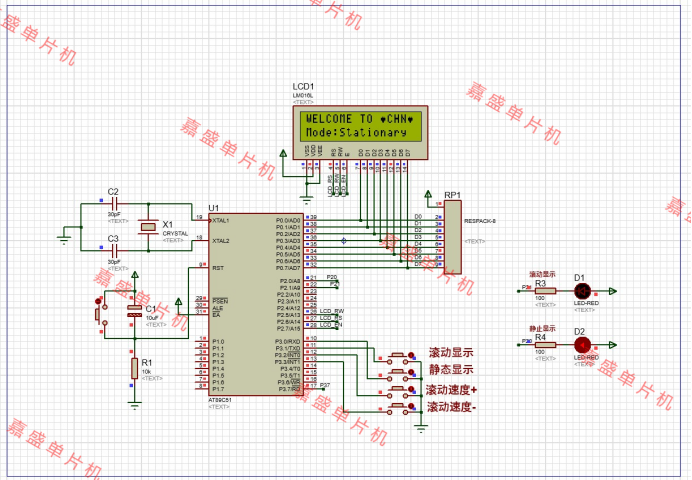Click the power terminal arrow above C1
Viewport: 692px width, 480px height.
tap(135, 275)
